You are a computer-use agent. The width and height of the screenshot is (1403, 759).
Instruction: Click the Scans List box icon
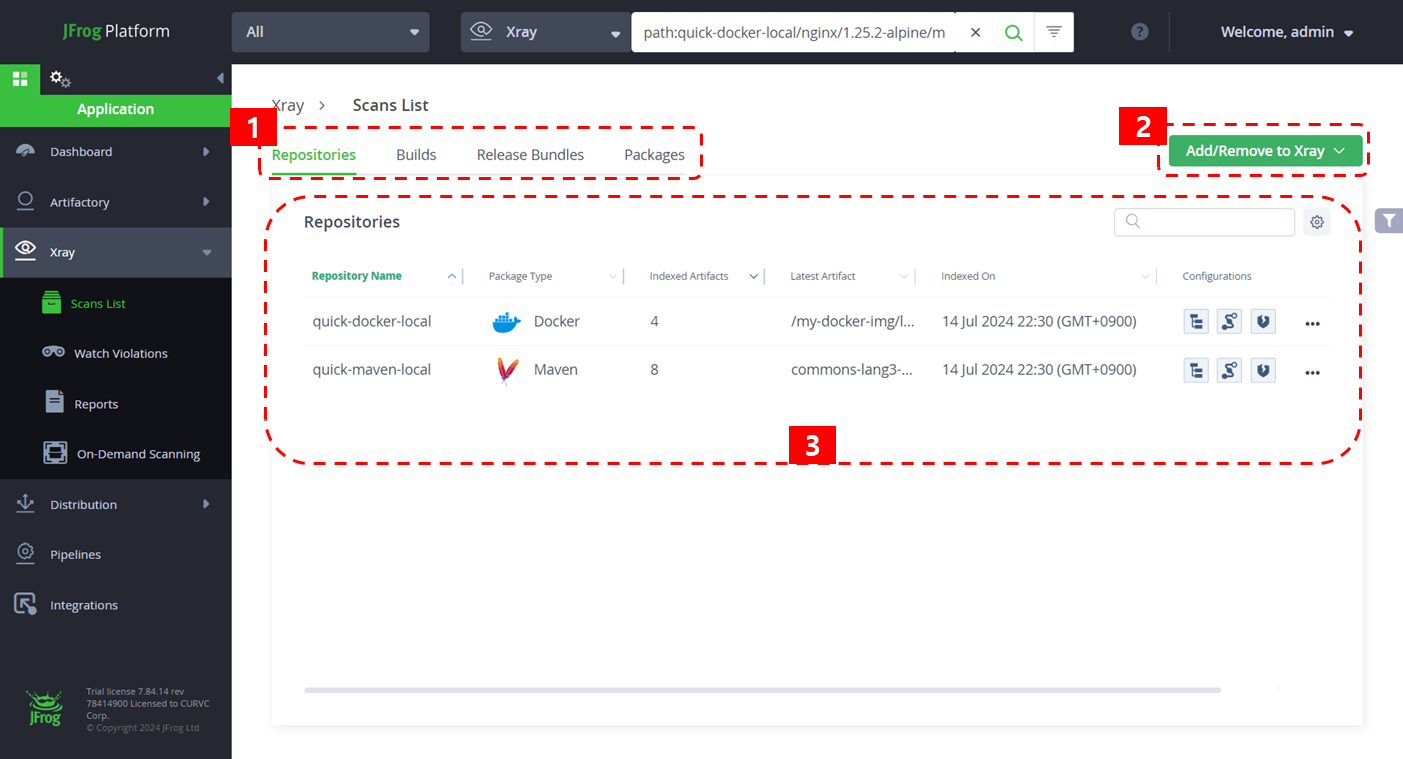pyautogui.click(x=52, y=302)
